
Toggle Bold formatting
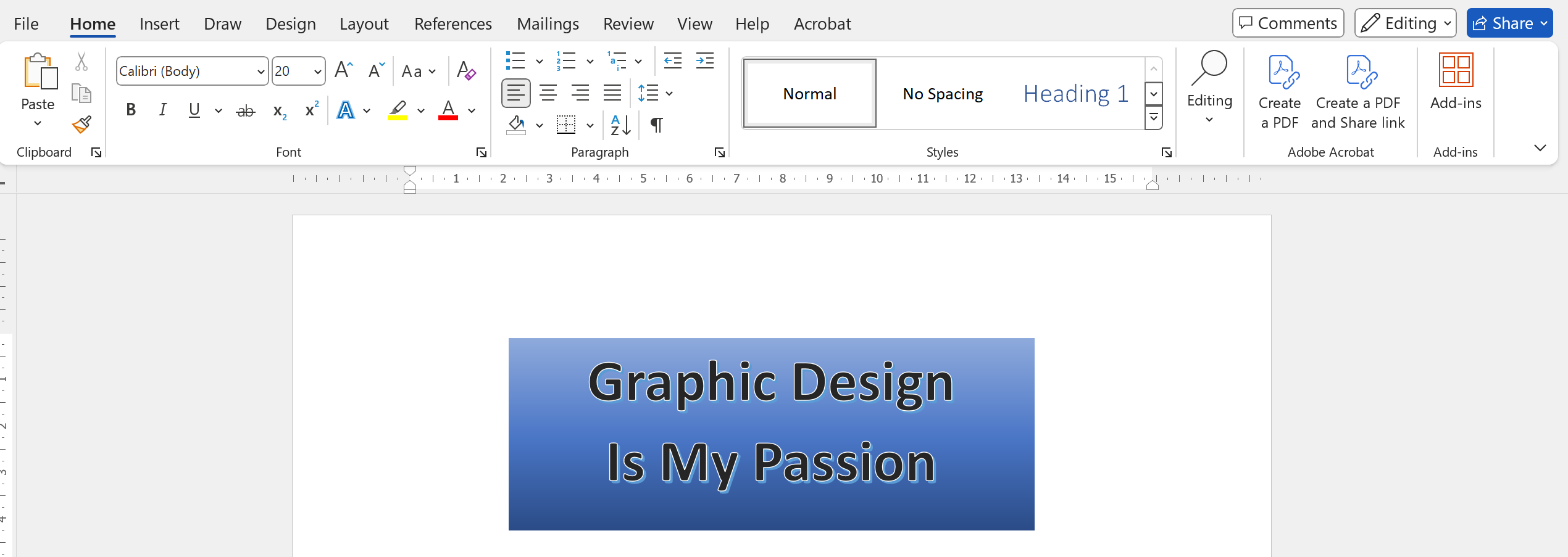click(131, 110)
